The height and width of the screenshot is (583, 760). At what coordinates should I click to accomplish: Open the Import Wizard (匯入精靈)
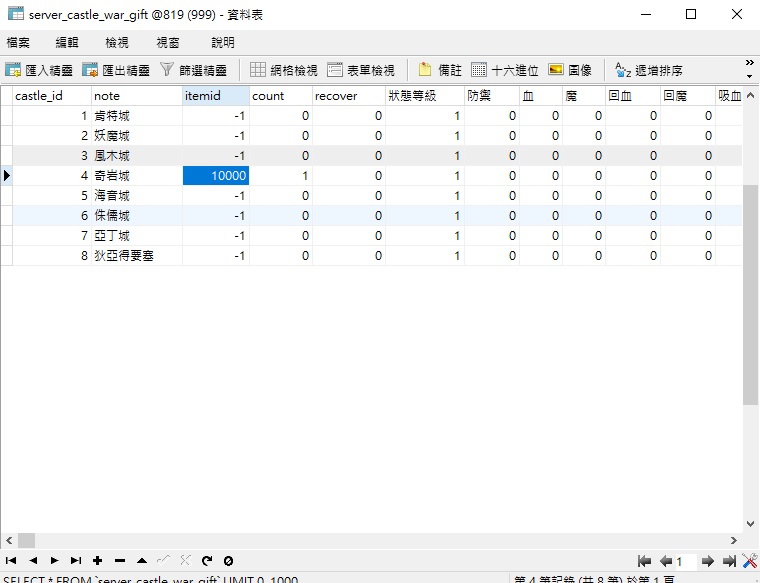pos(39,70)
